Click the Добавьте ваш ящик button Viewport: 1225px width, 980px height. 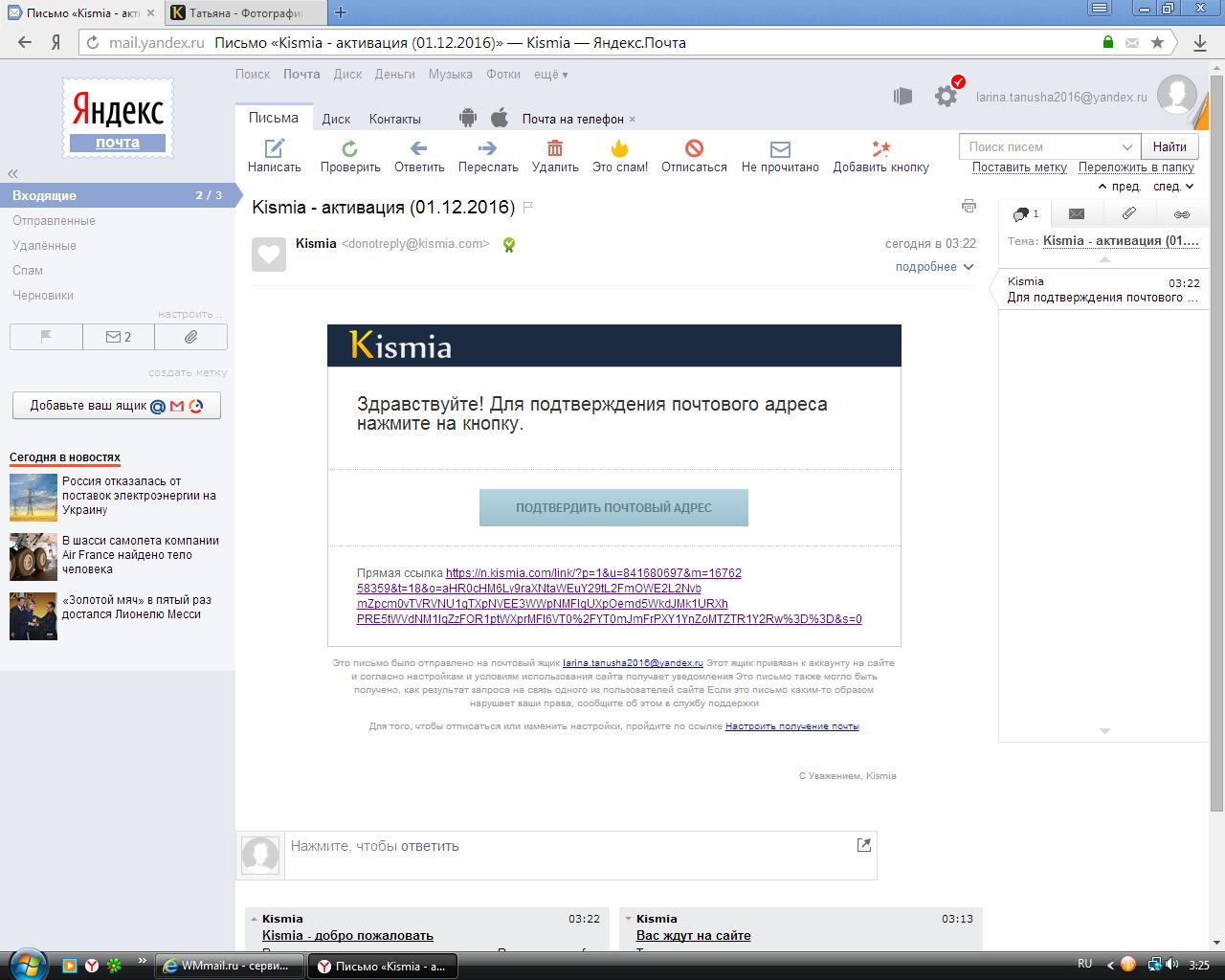click(x=117, y=406)
